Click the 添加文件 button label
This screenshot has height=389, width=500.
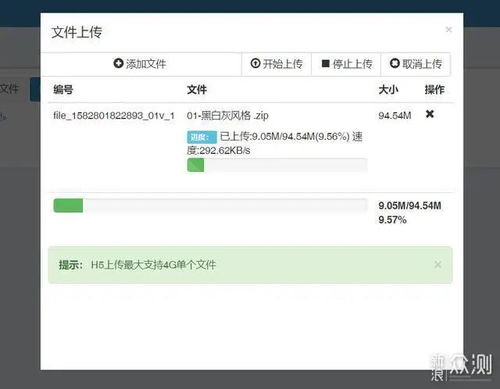(146, 64)
